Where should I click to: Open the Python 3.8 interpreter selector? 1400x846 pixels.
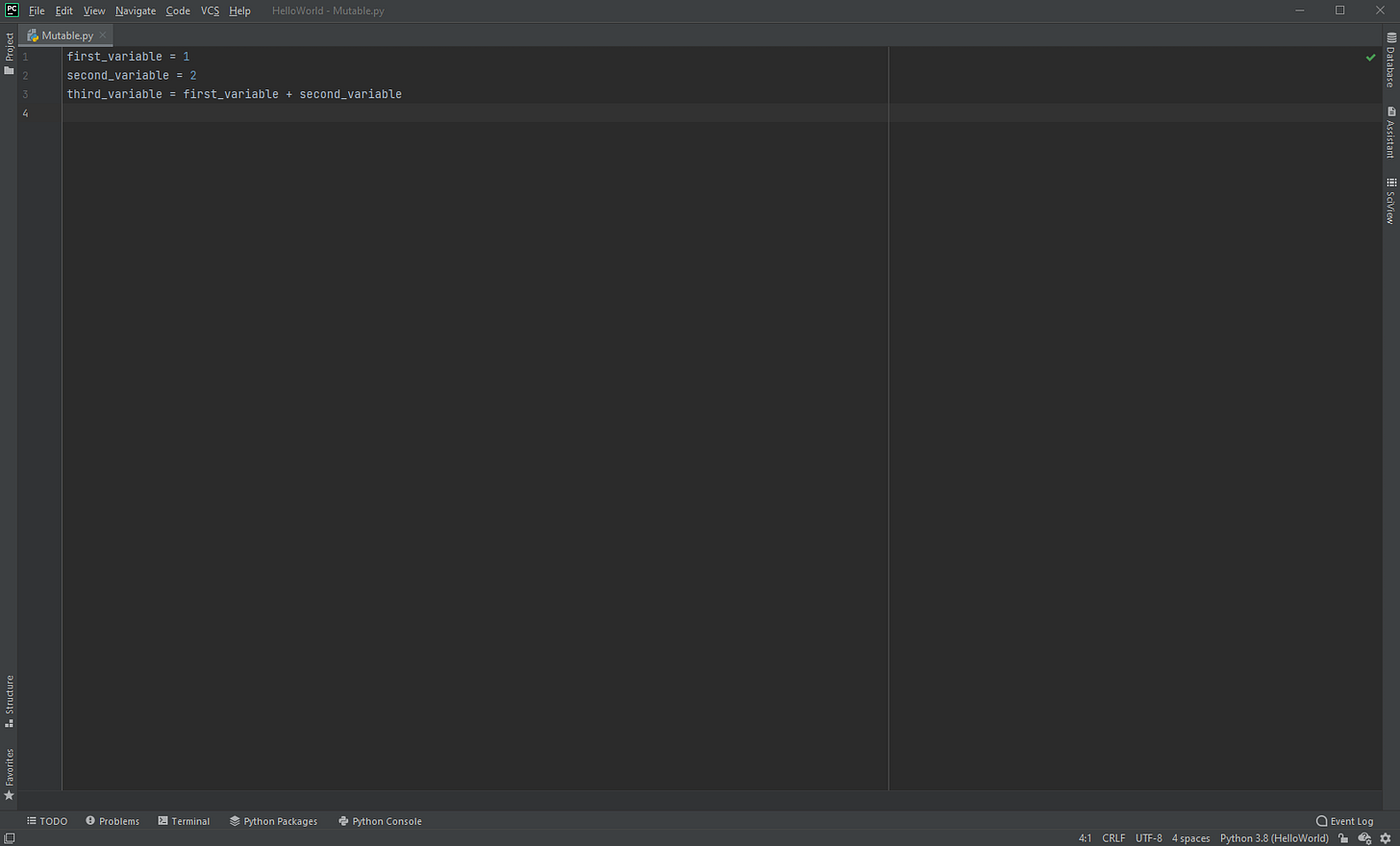1273,838
